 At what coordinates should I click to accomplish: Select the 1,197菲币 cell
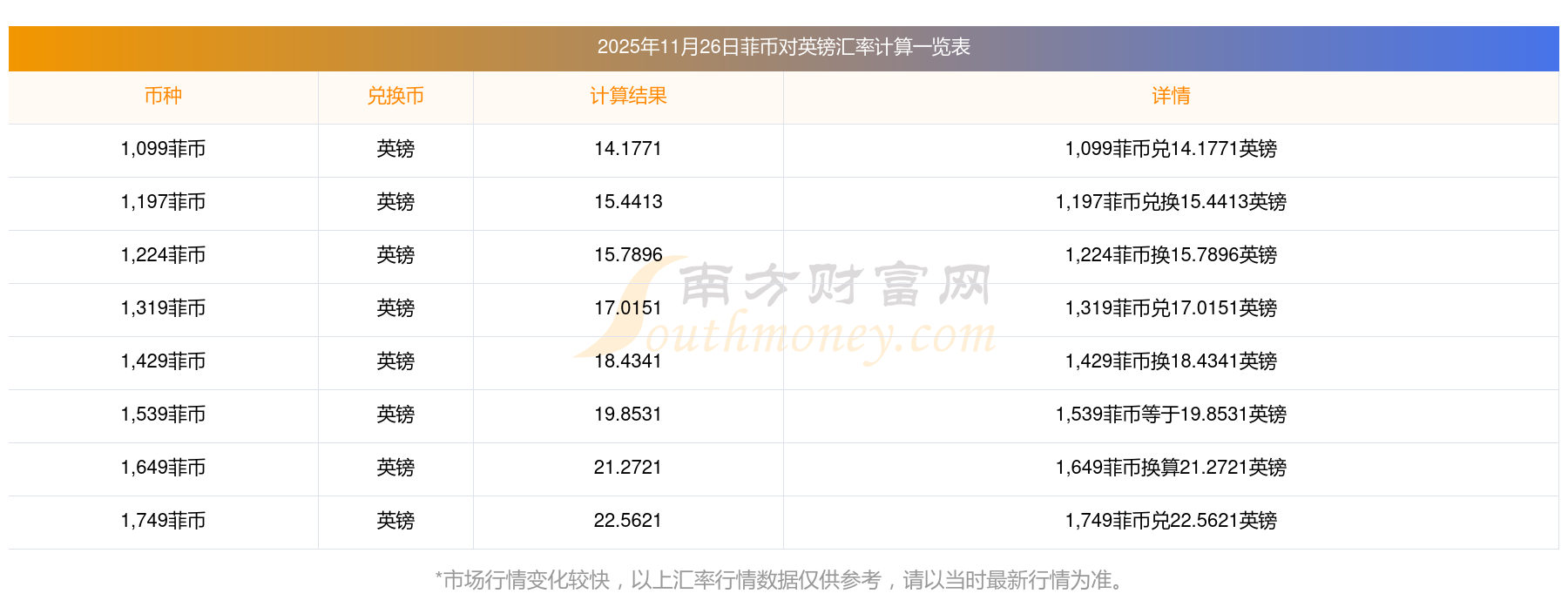pos(163,202)
